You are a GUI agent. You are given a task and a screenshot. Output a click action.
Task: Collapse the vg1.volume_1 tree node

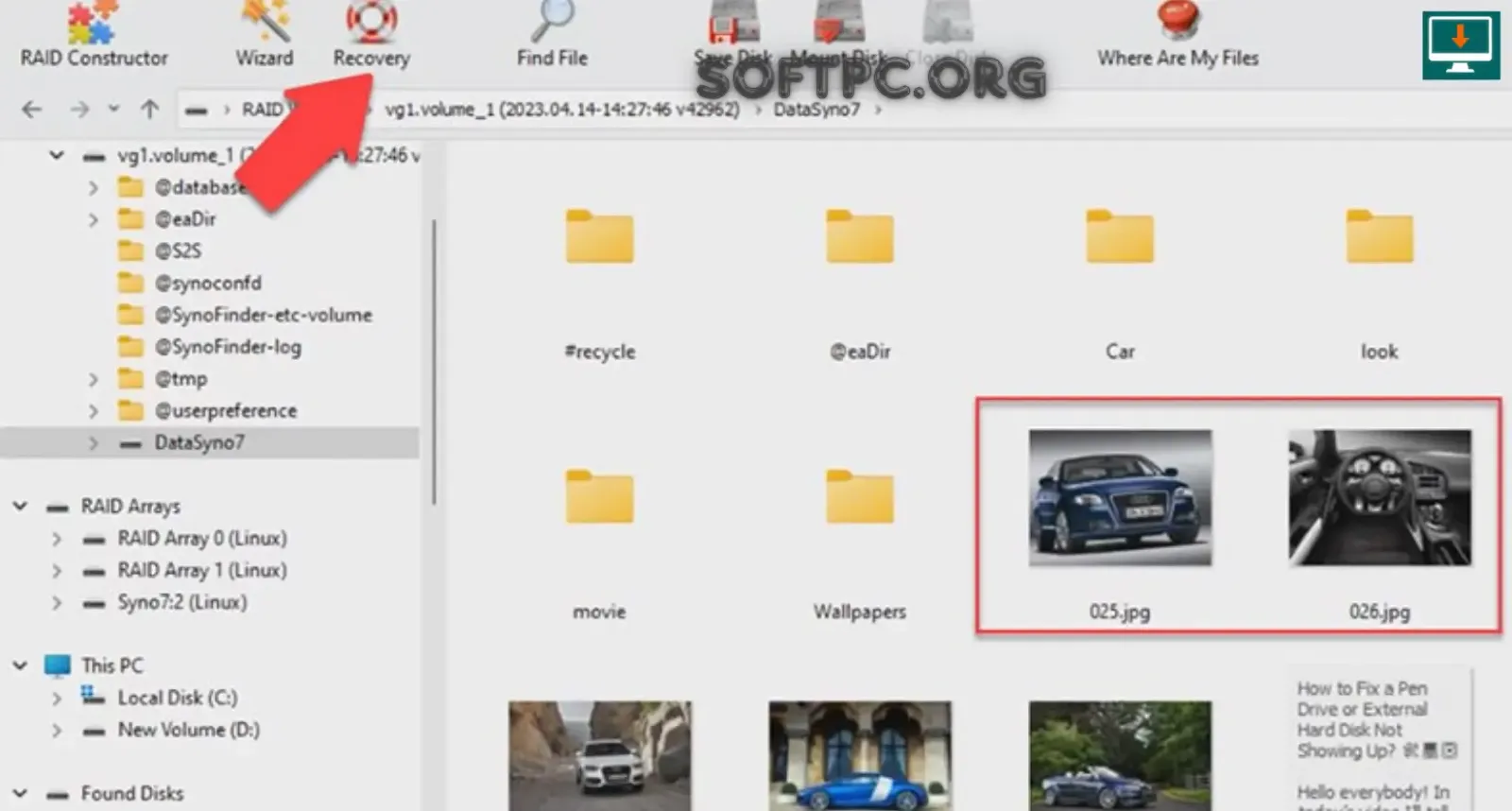tap(57, 155)
